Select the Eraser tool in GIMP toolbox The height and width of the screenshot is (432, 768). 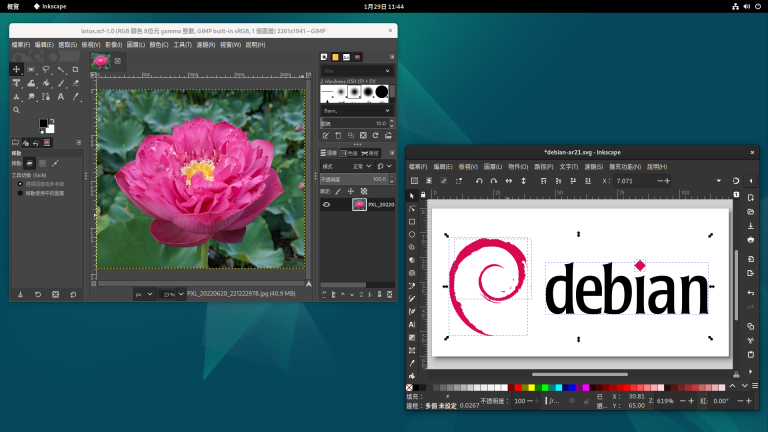(75, 83)
